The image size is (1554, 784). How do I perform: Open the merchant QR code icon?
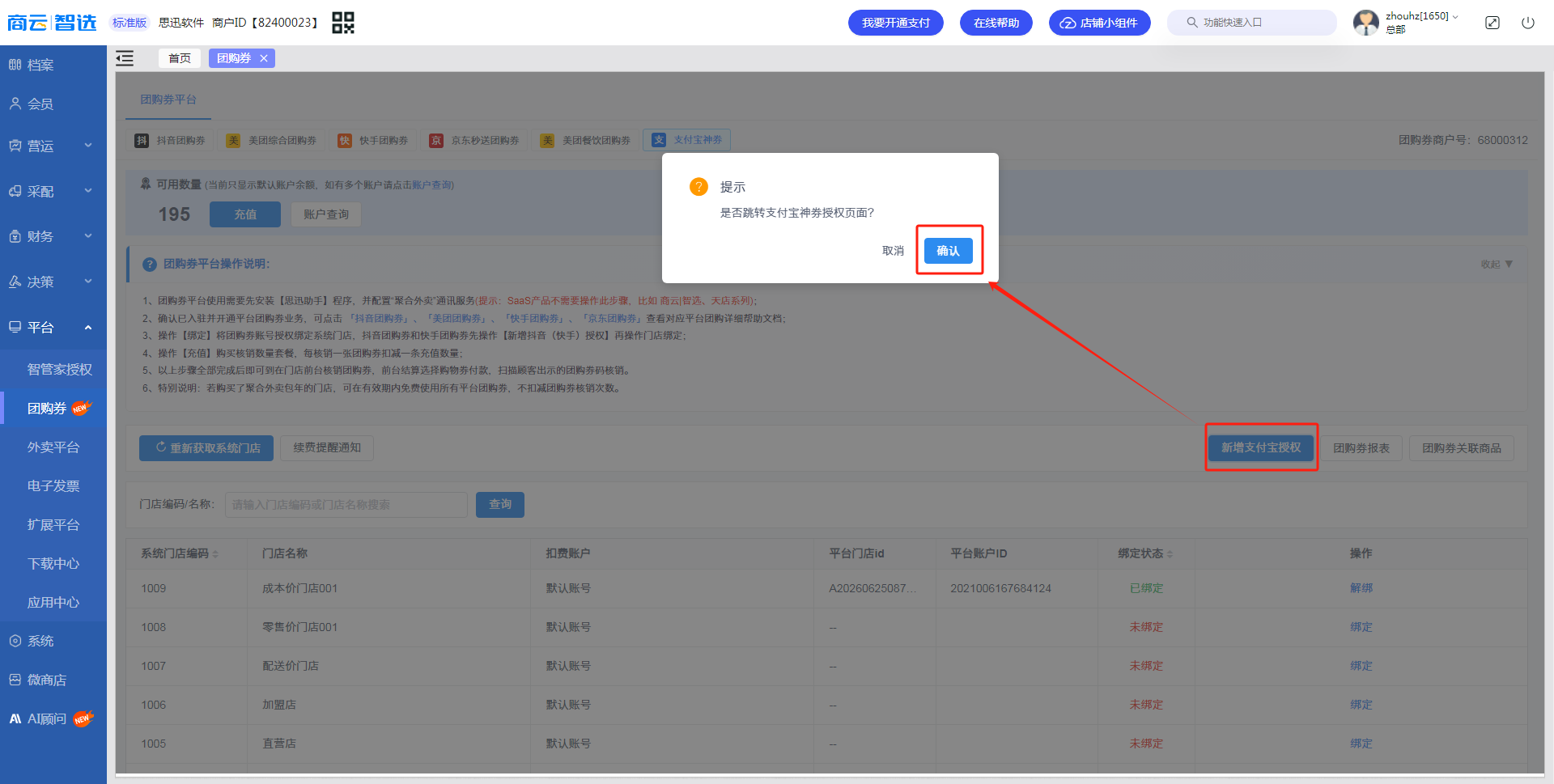tap(343, 23)
